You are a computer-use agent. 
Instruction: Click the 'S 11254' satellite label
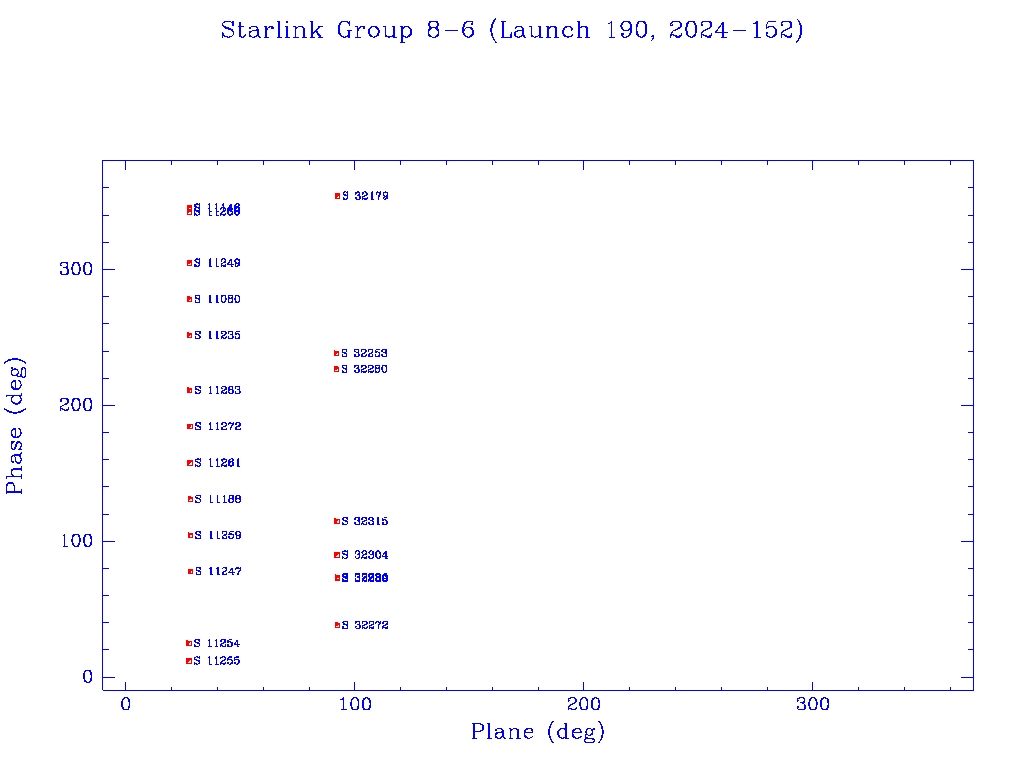coord(217,643)
